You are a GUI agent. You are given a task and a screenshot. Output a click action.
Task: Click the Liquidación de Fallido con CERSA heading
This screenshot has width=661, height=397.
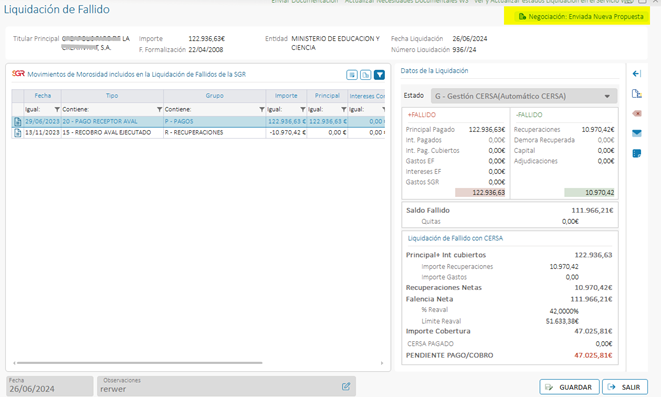click(455, 239)
